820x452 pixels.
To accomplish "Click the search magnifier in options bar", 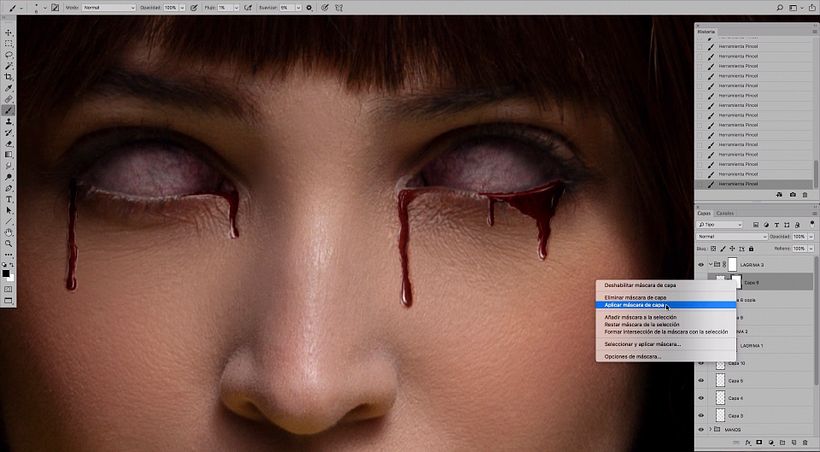I will (780, 8).
